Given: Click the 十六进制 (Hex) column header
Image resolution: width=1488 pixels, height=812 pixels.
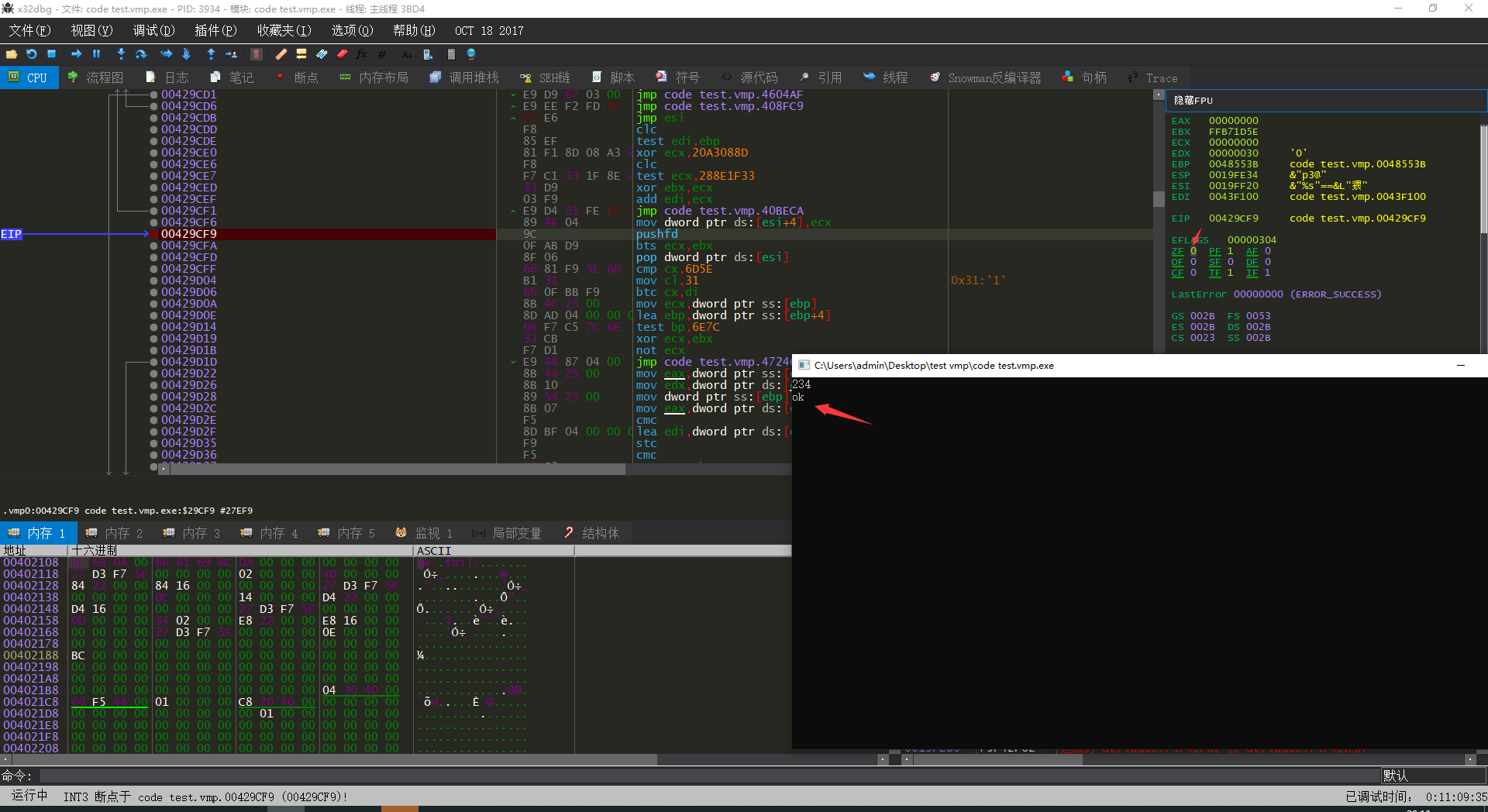Looking at the screenshot, I should coord(240,550).
